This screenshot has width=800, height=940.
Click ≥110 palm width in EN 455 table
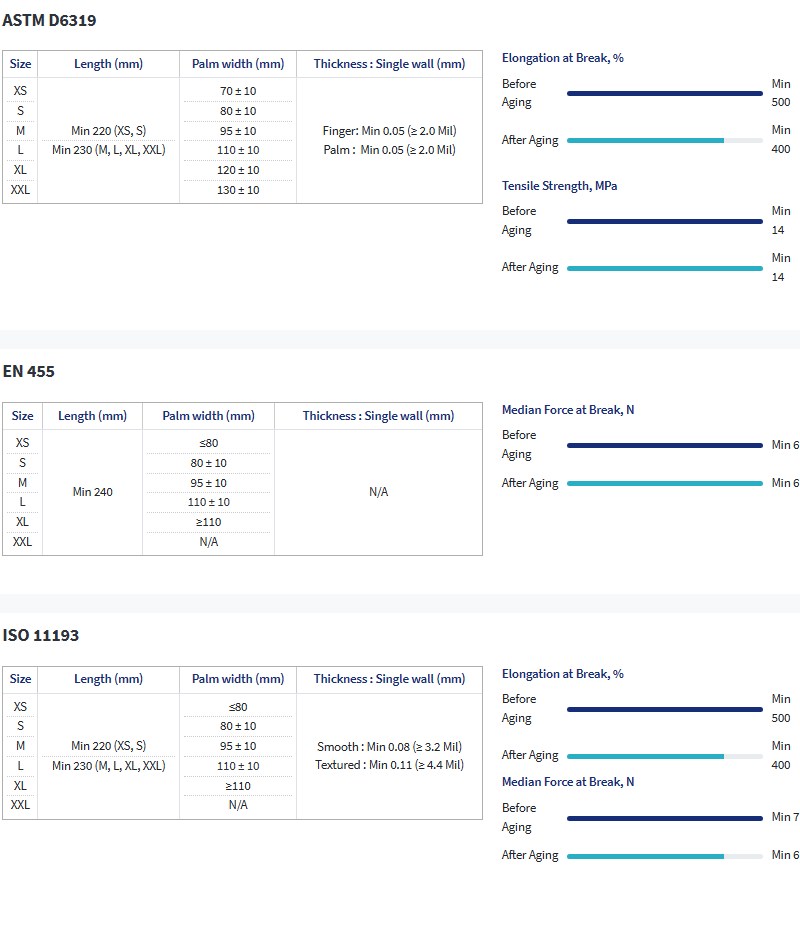[x=208, y=522]
